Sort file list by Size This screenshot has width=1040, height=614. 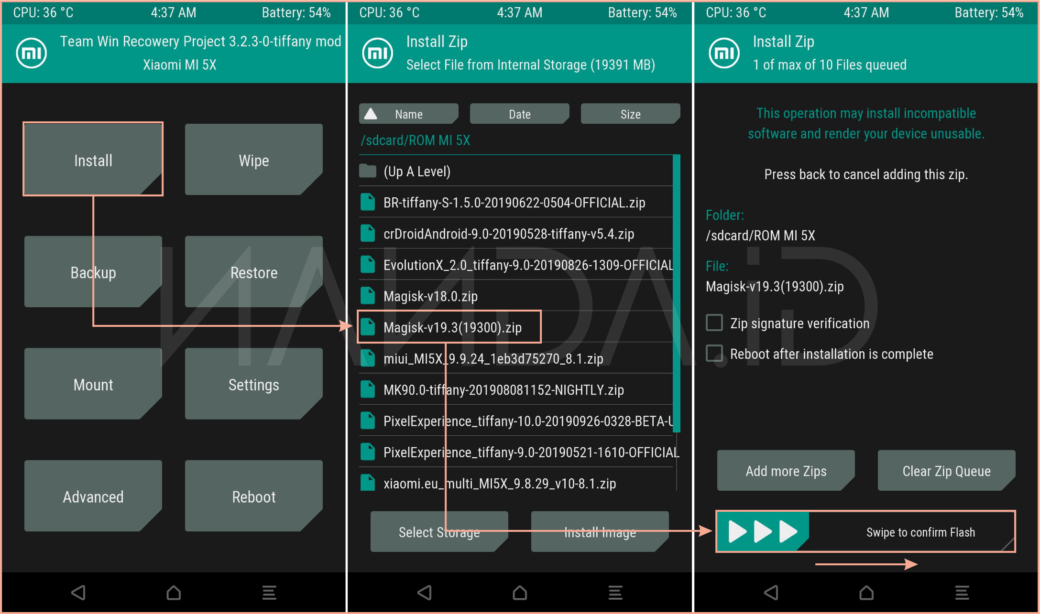point(630,114)
